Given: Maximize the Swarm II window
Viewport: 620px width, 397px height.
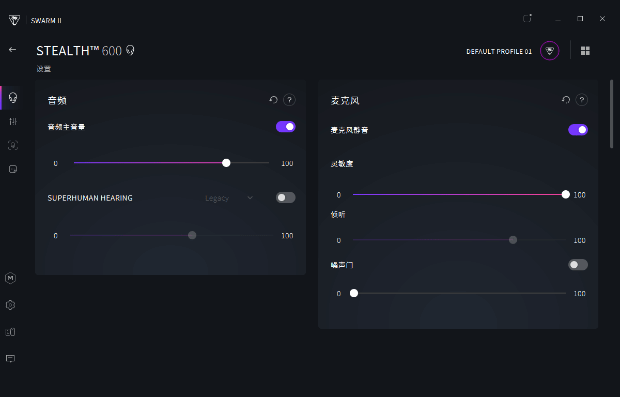Looking at the screenshot, I should [x=580, y=19].
